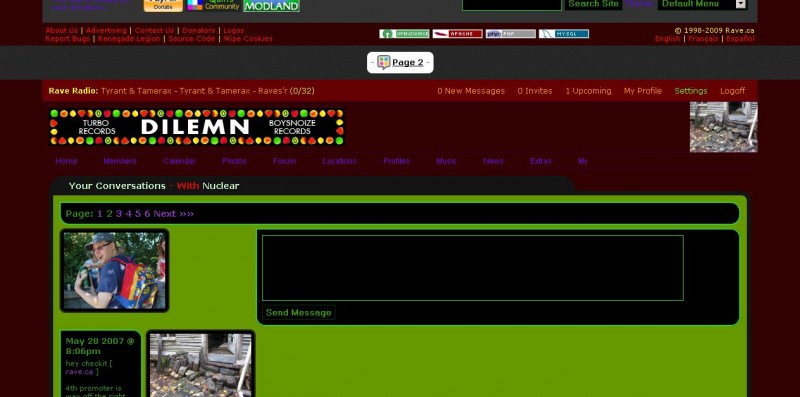Click the Search Site button
The image size is (800, 397).
593,4
